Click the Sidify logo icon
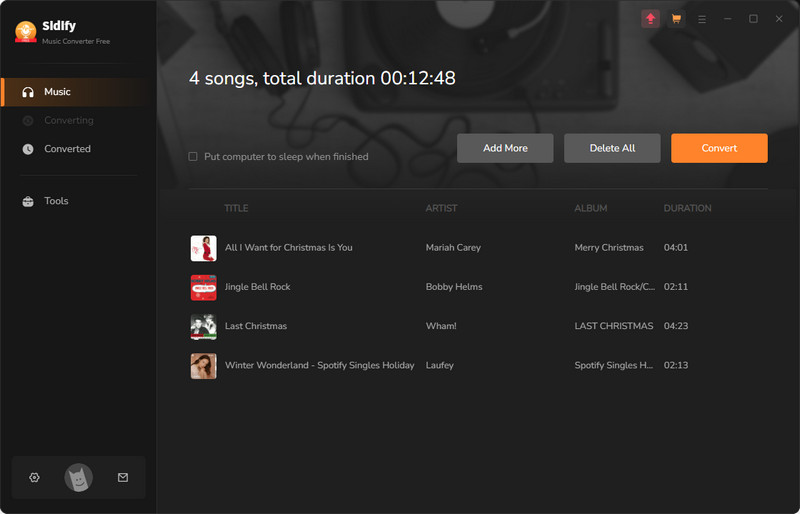Viewport: 800px width, 514px height. tap(26, 32)
